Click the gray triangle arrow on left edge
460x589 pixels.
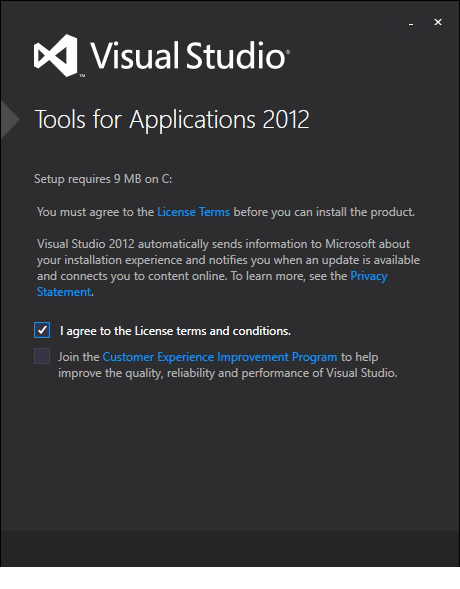coord(10,119)
